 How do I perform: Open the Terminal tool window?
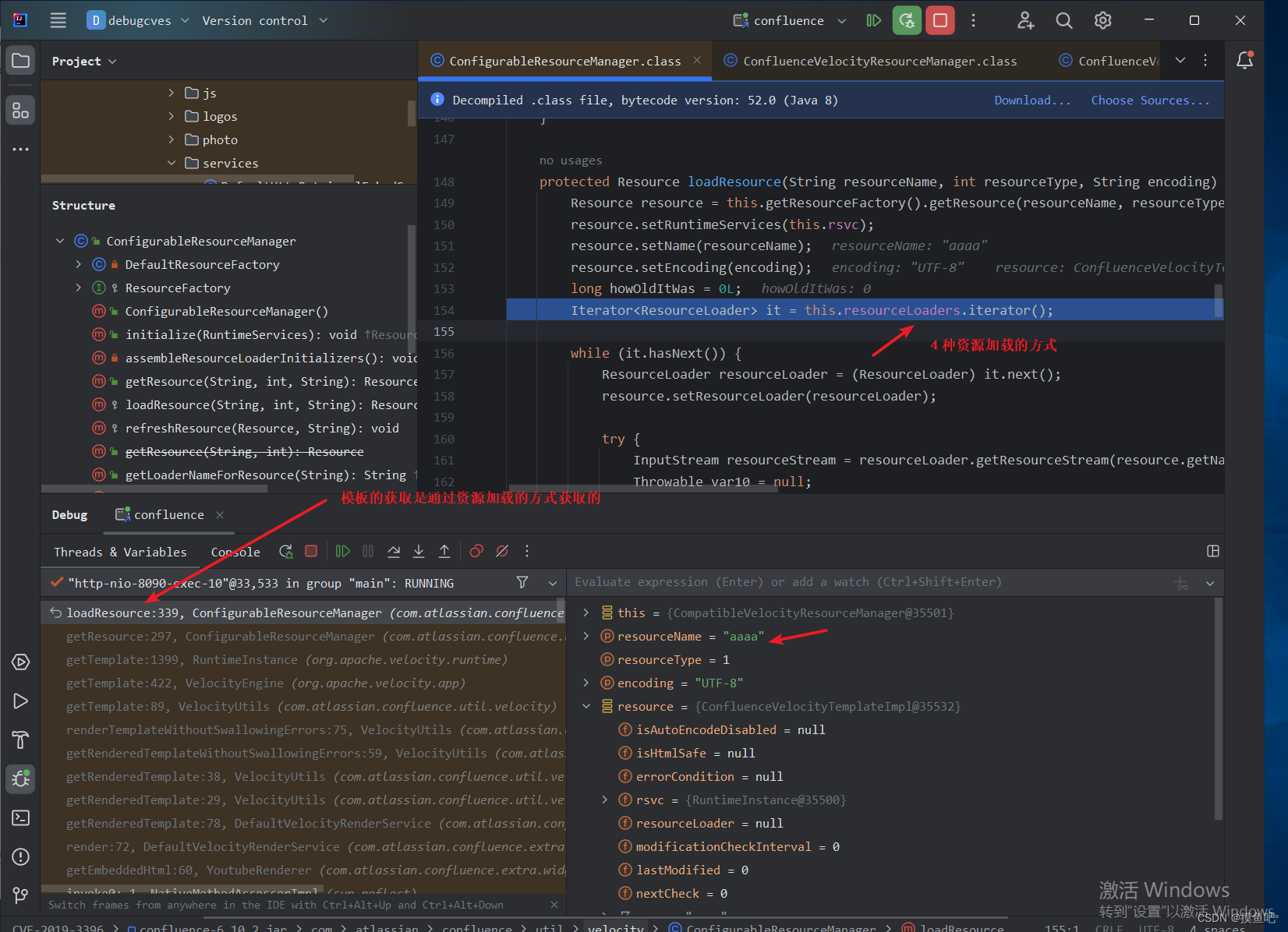(20, 817)
